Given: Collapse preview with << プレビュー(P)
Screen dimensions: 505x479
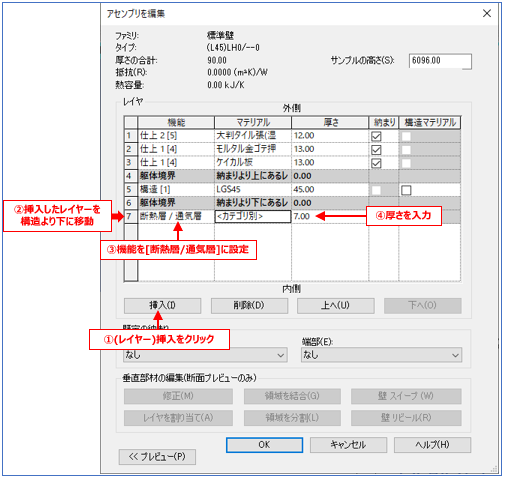Looking at the screenshot, I should (x=157, y=457).
